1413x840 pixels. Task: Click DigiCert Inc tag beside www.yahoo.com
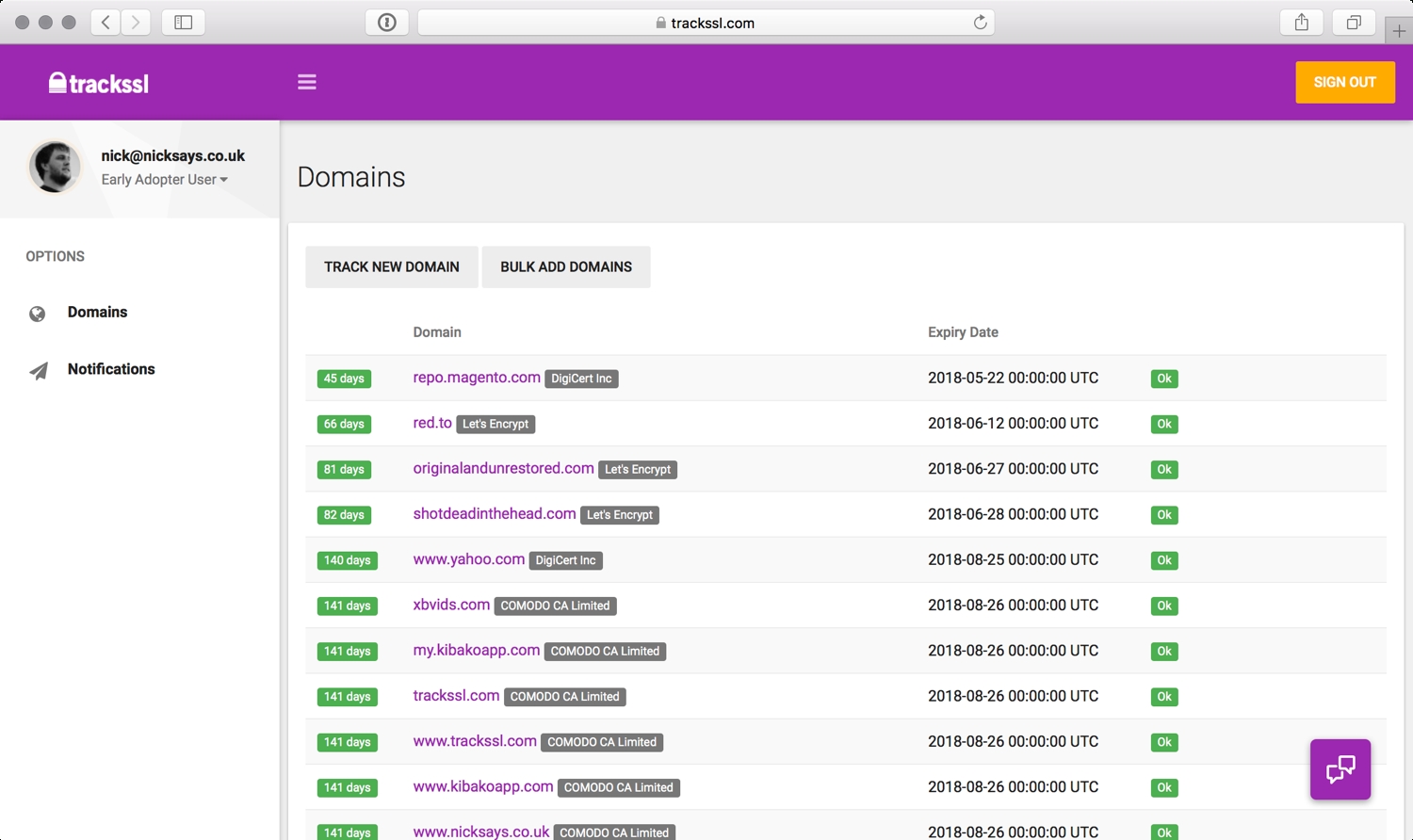coord(566,560)
